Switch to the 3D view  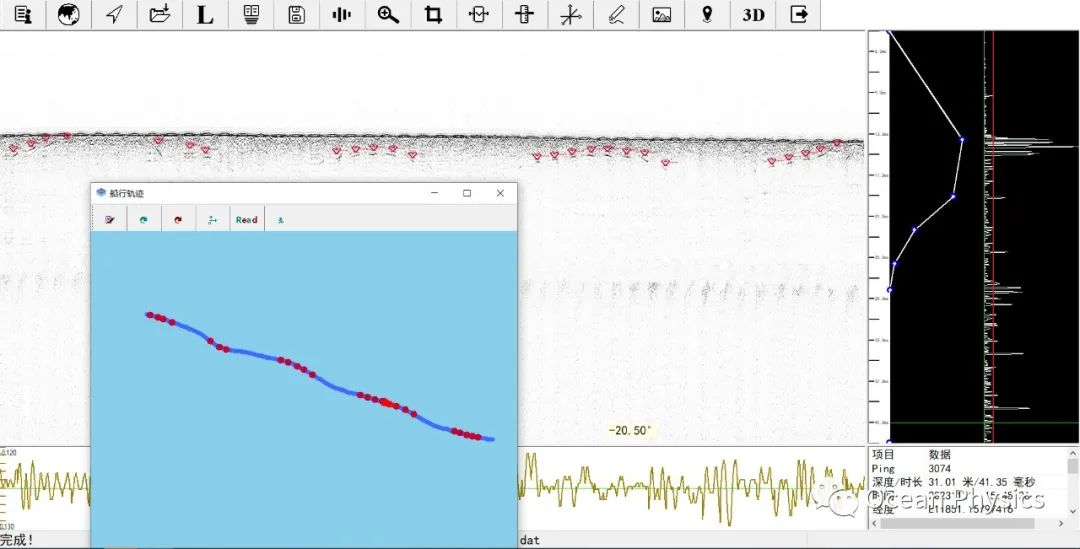point(753,15)
